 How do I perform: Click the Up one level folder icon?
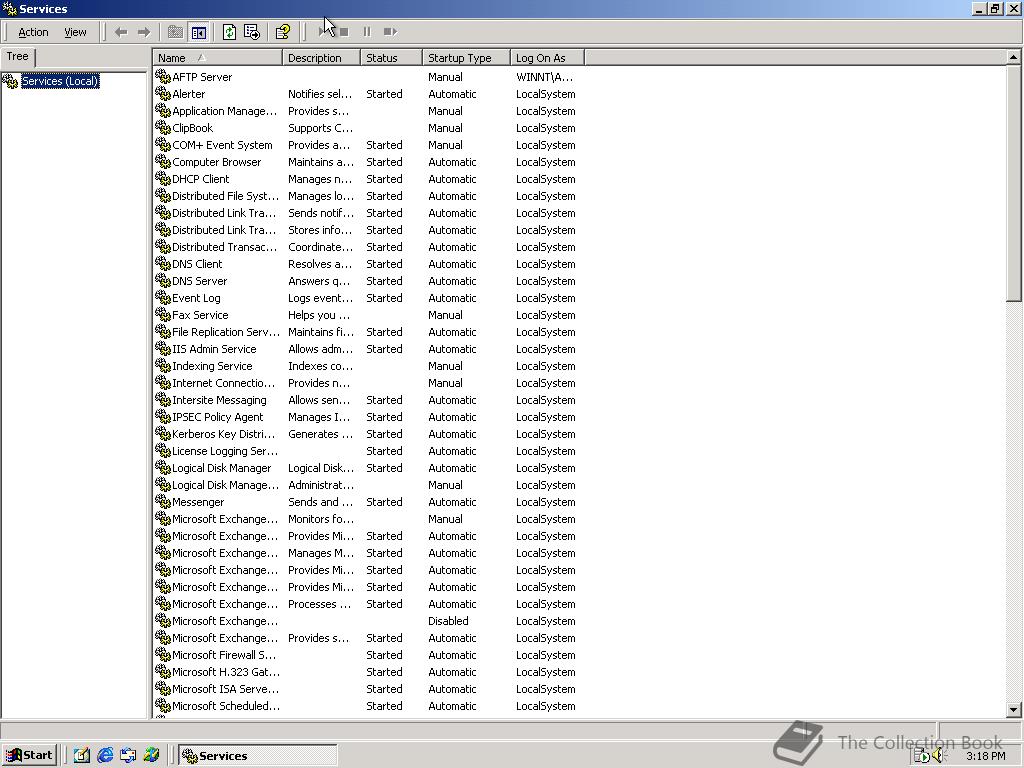coord(175,32)
